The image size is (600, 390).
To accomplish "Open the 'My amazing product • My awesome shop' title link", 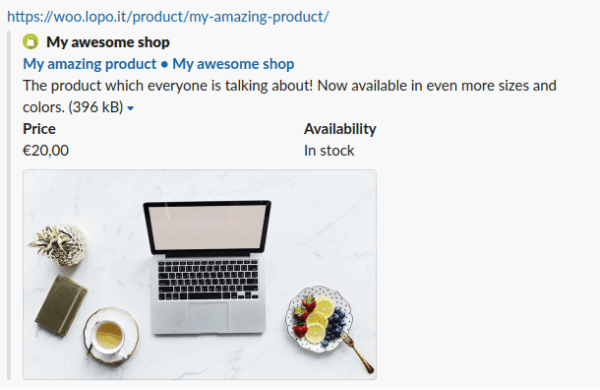I will (158, 64).
